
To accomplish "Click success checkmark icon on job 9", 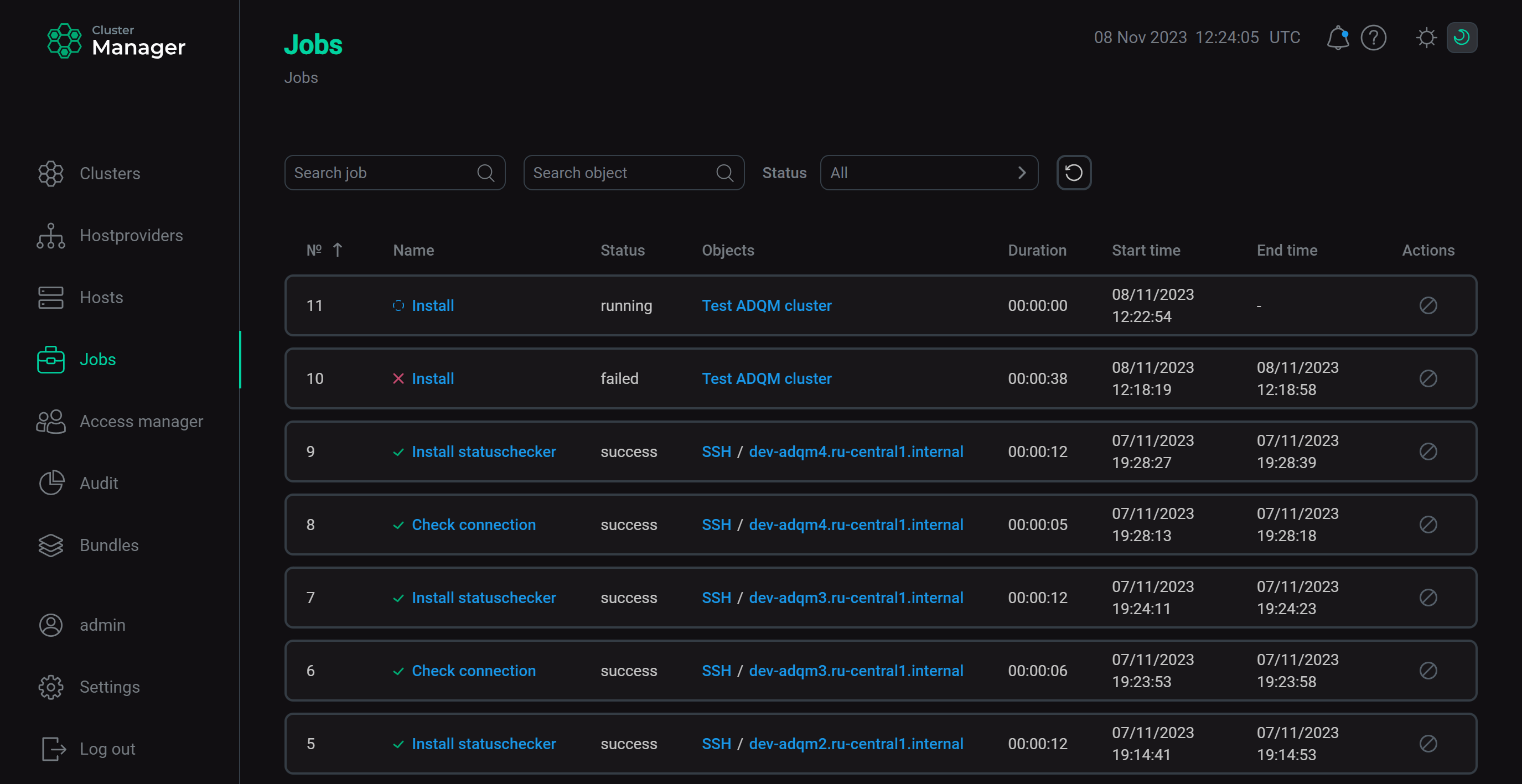I will click(x=398, y=452).
